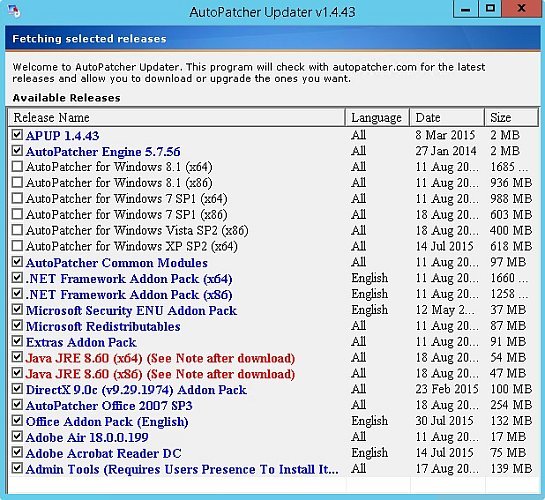Select Microsoft Security ENU Addon Pack name
Viewport: 545px width, 500px height.
click(x=131, y=310)
